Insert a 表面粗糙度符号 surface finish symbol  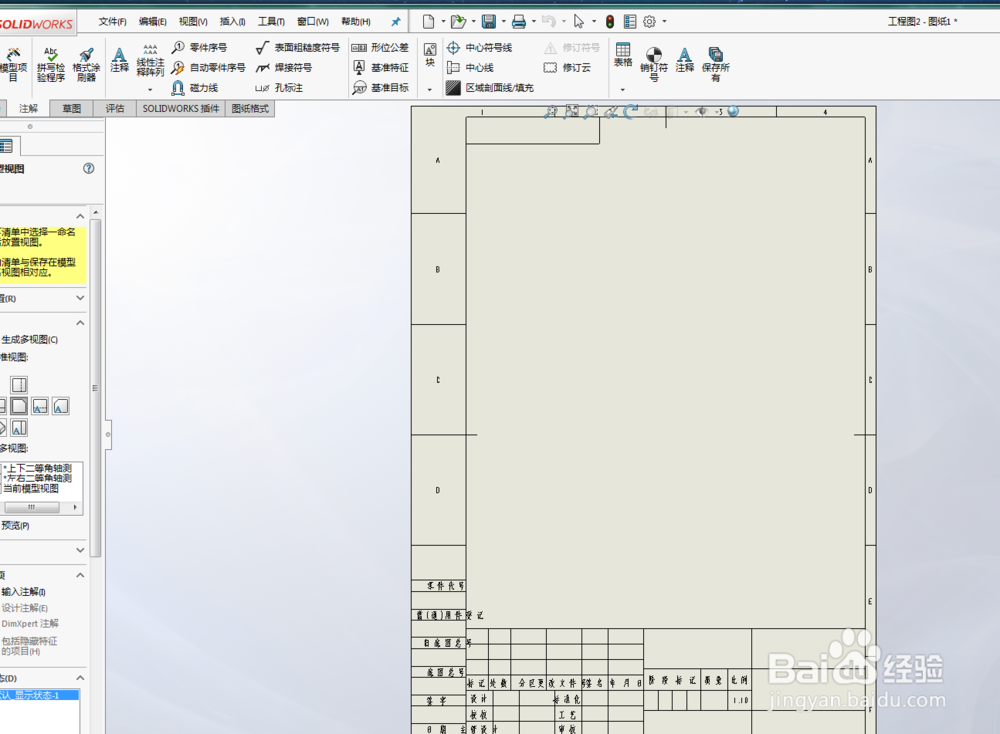297,47
